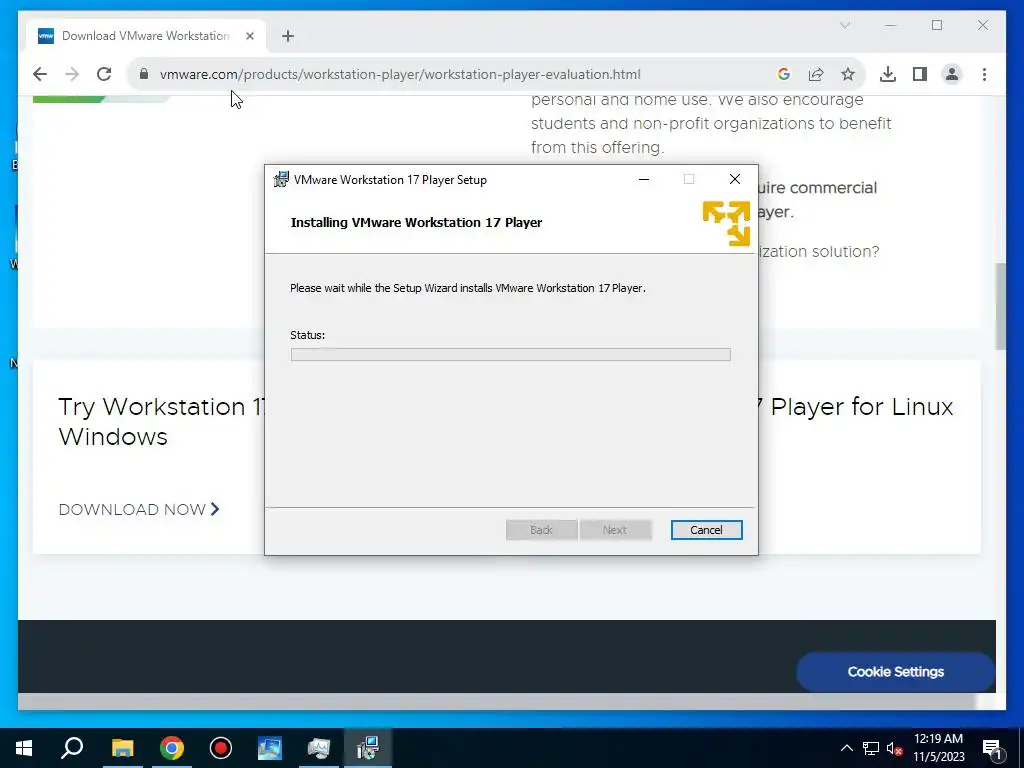The image size is (1024, 768).
Task: Minimize the VMware Player Setup dialog
Action: point(644,179)
